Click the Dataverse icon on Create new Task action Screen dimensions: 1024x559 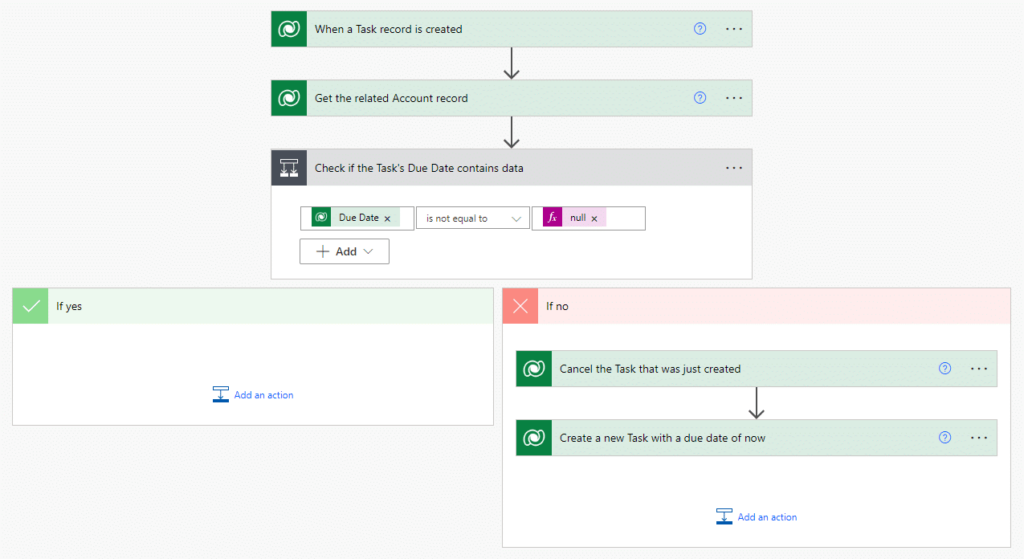point(534,437)
